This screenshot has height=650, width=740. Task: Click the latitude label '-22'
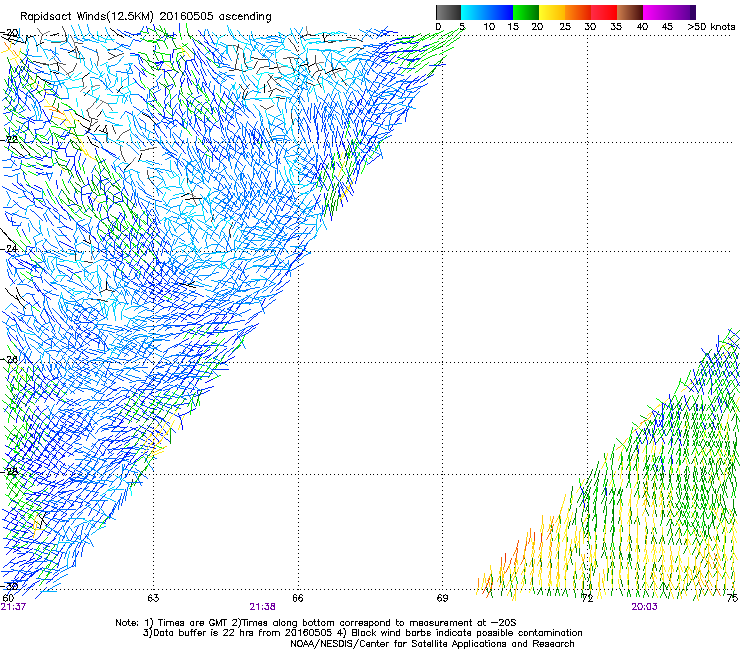click(9, 139)
